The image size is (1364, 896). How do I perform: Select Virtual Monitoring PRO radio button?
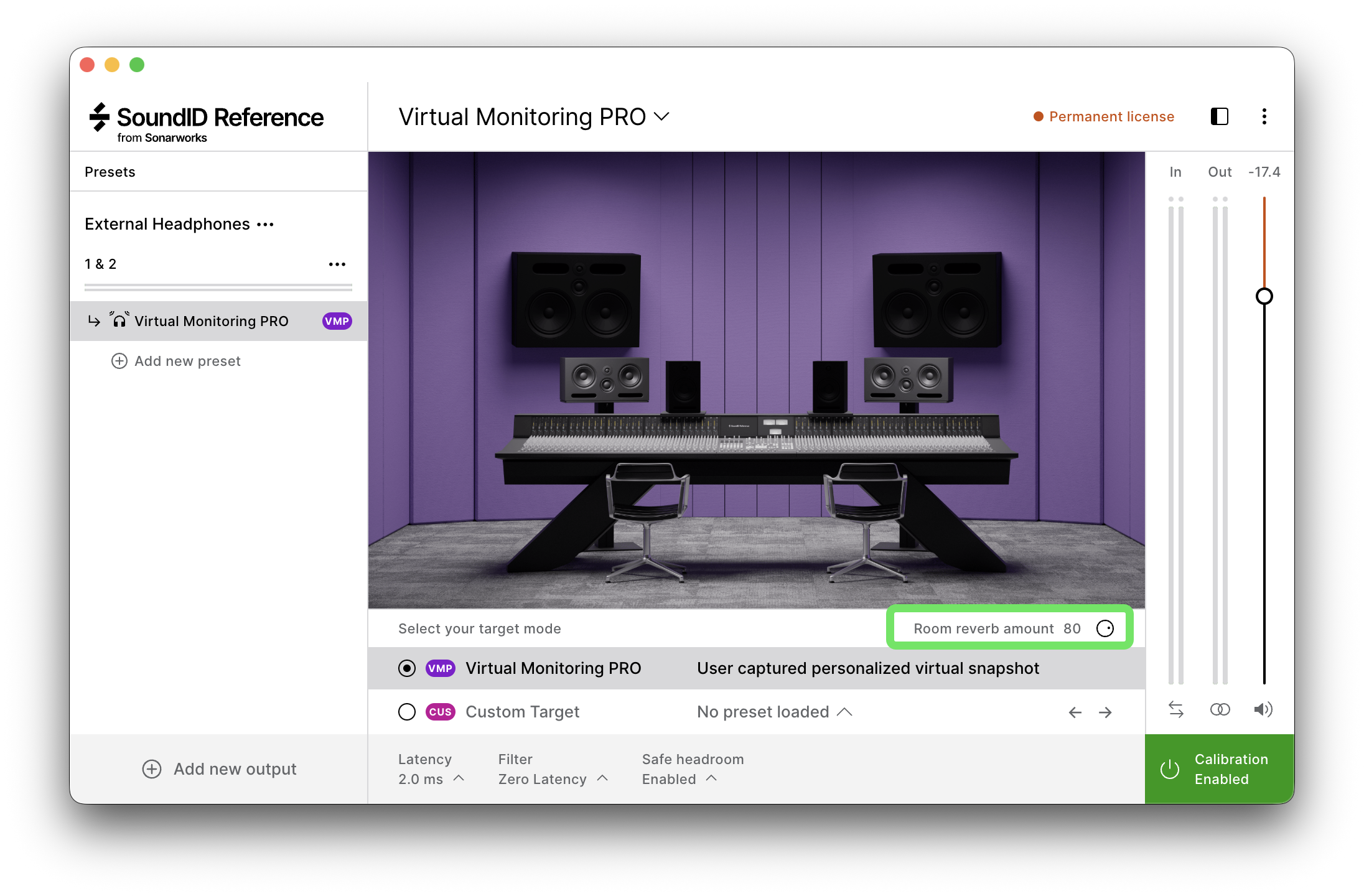click(x=407, y=668)
